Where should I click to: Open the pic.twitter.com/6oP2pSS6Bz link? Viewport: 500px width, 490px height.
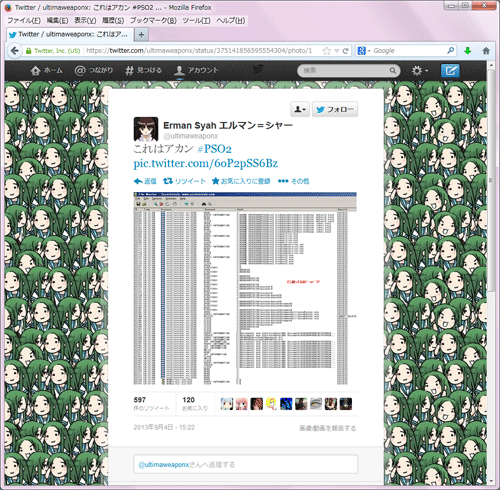click(205, 163)
